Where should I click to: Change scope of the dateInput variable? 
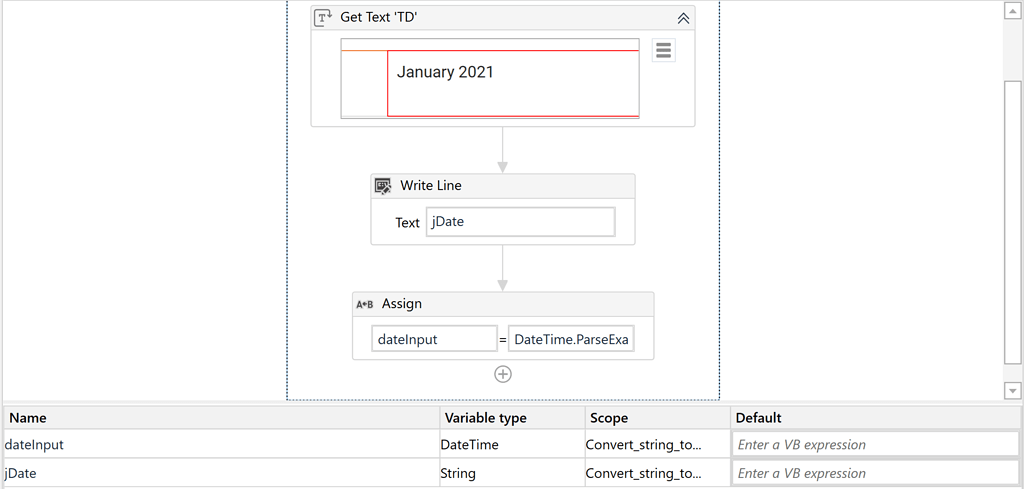click(656, 445)
